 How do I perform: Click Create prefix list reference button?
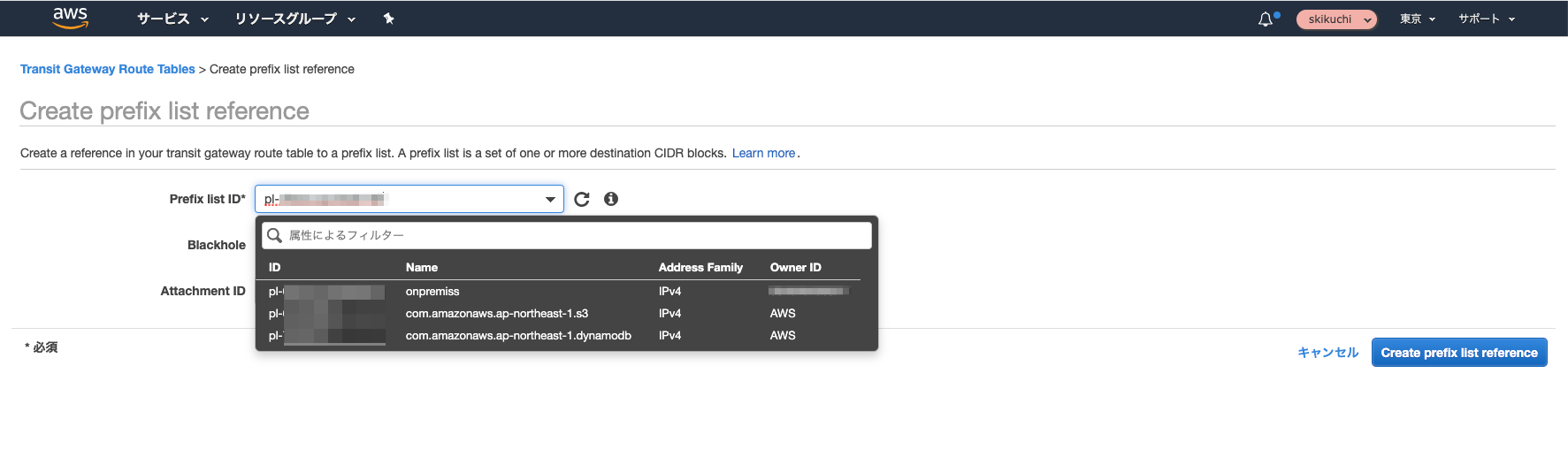(x=1458, y=353)
